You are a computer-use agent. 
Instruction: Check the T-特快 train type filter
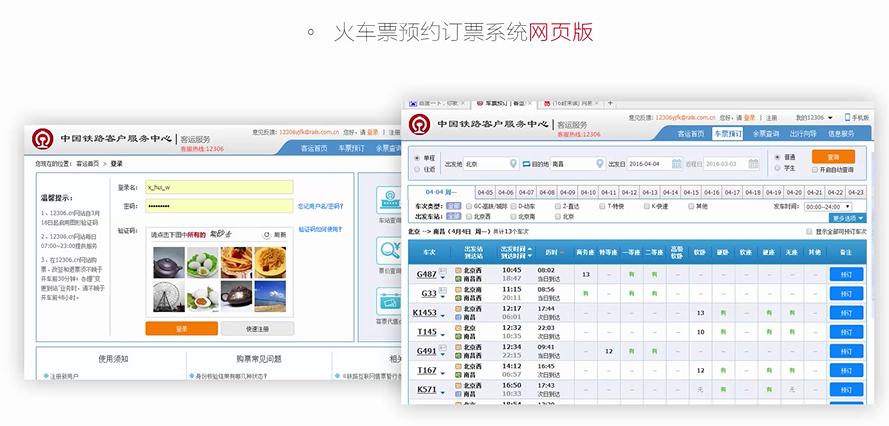click(x=602, y=206)
